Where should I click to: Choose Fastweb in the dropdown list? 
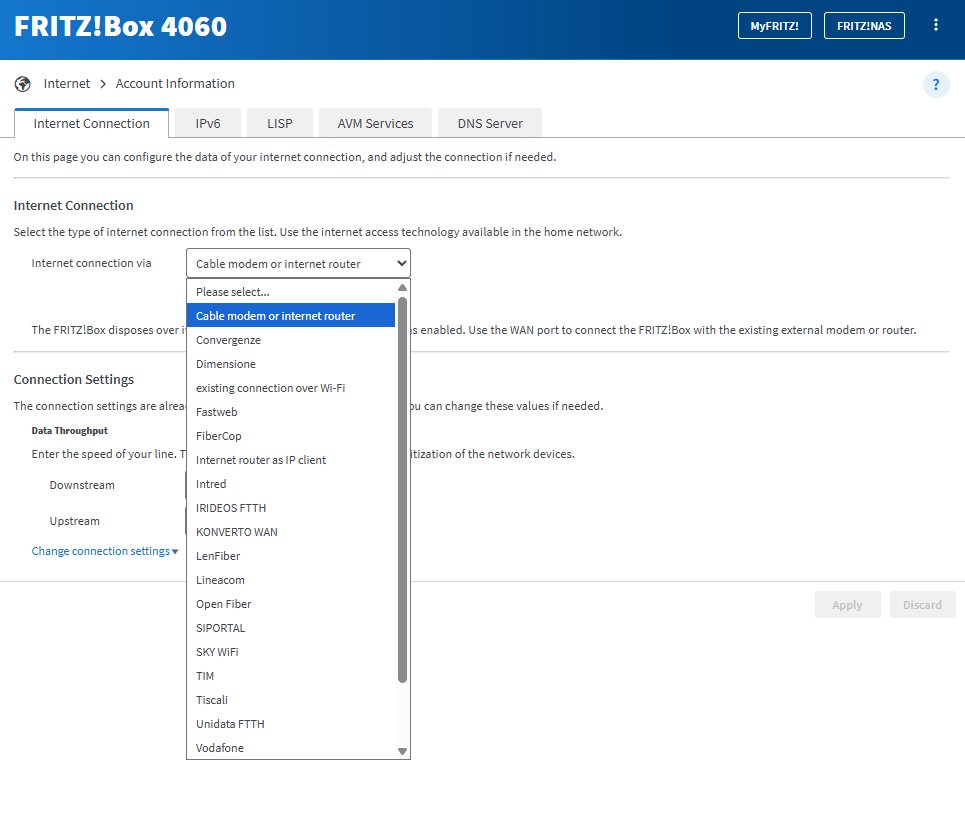click(x=217, y=412)
